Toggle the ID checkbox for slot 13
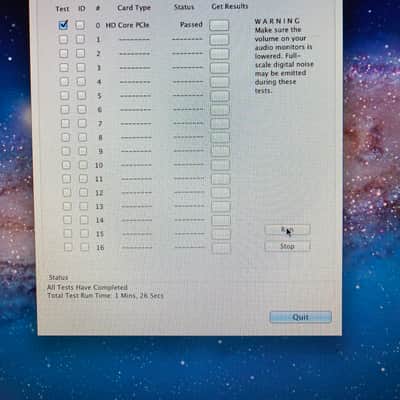The height and width of the screenshot is (400, 400). click(84, 206)
